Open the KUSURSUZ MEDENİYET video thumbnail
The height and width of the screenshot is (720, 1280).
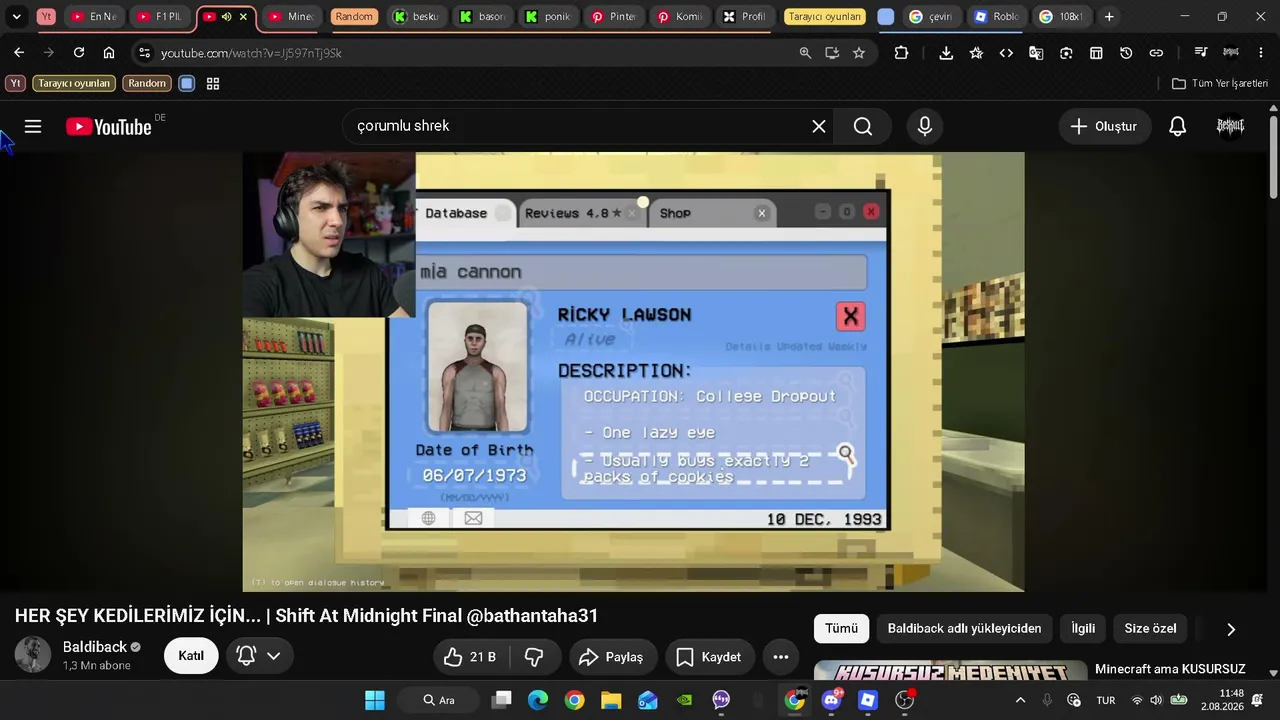coord(950,670)
